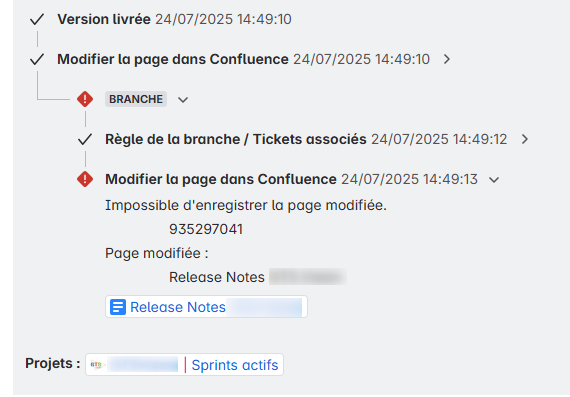Open the Release Notes Confluence link
Image resolution: width=570 pixels, height=397 pixels.
[x=206, y=307]
